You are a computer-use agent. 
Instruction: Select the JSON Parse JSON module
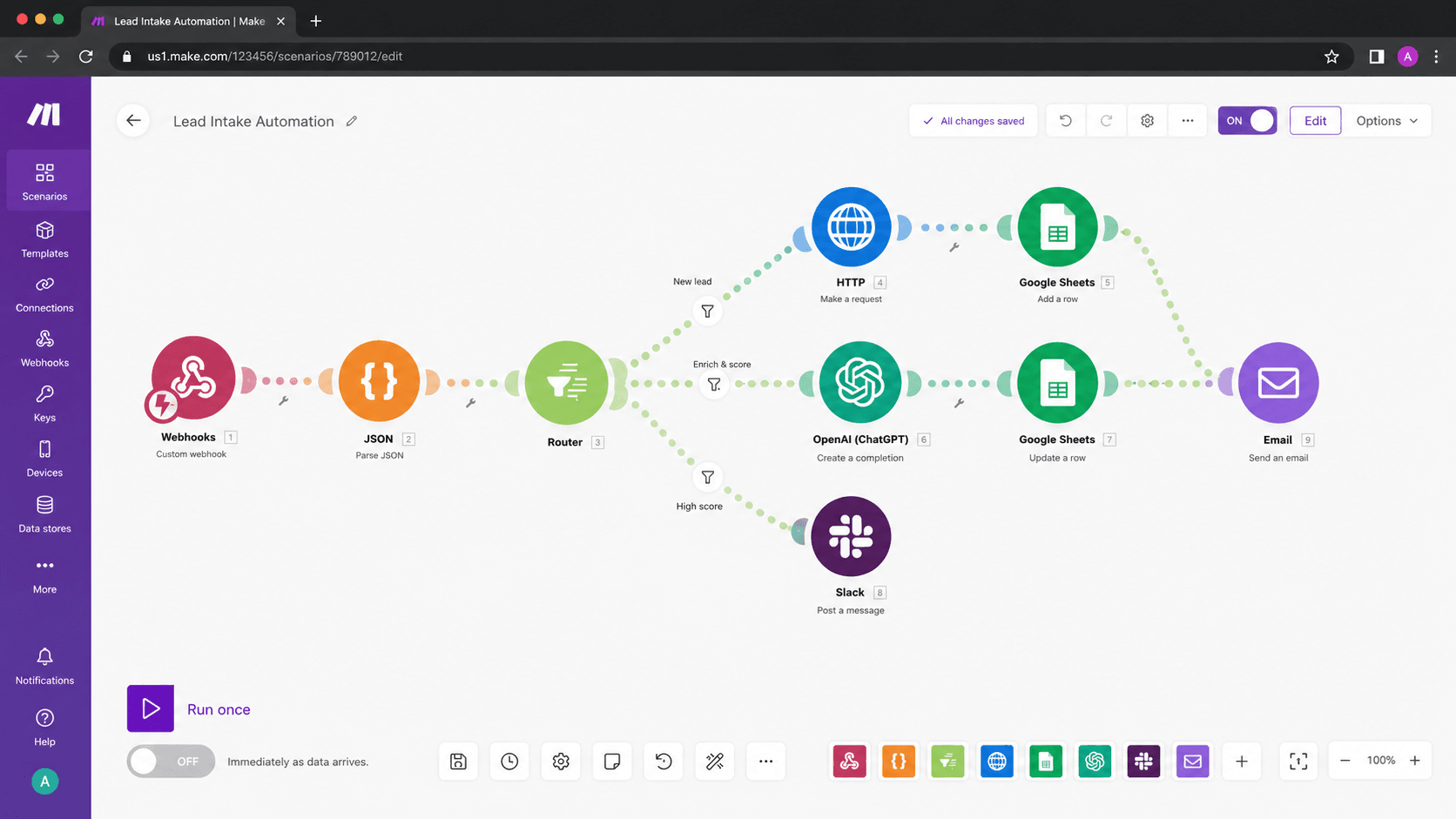tap(379, 381)
